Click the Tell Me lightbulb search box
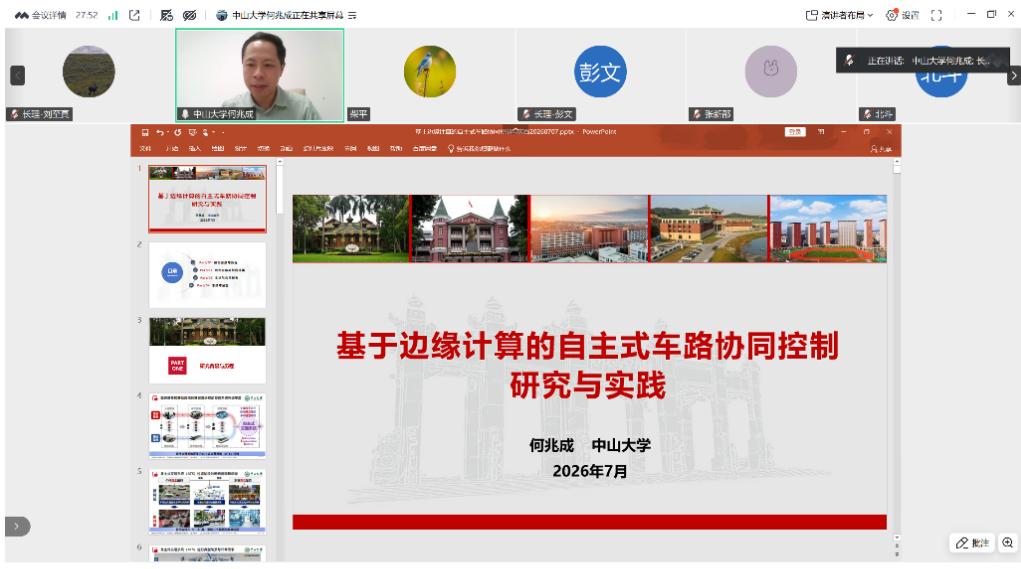The height and width of the screenshot is (569, 1021). (x=479, y=148)
